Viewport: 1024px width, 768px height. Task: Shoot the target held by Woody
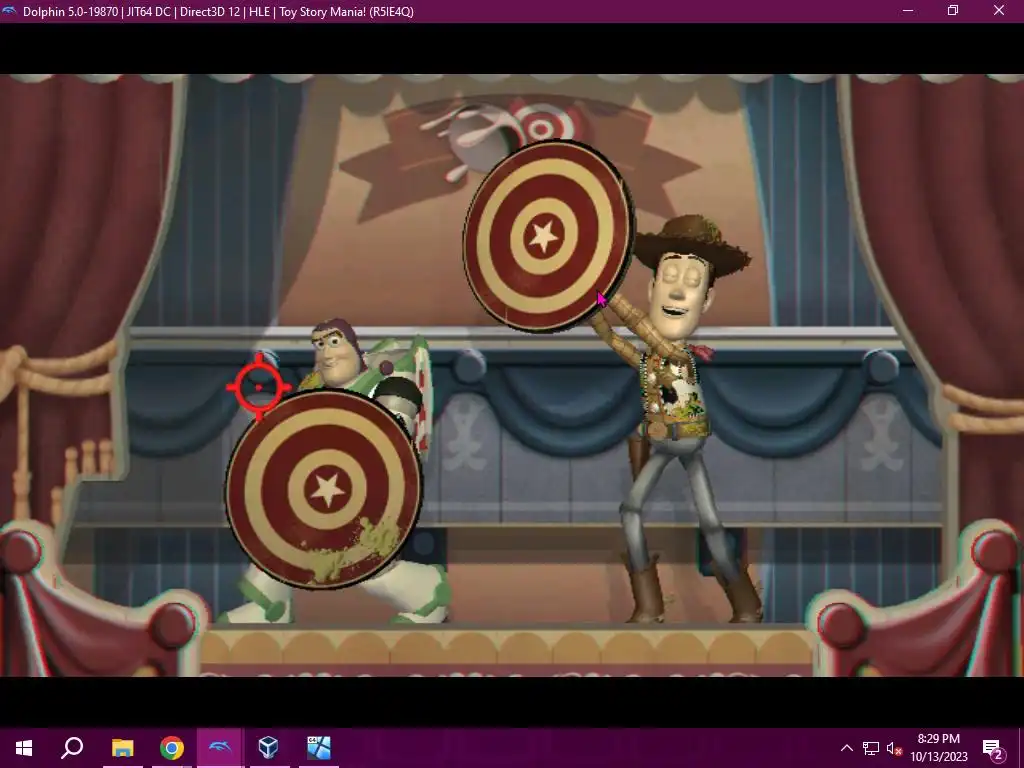pos(547,236)
